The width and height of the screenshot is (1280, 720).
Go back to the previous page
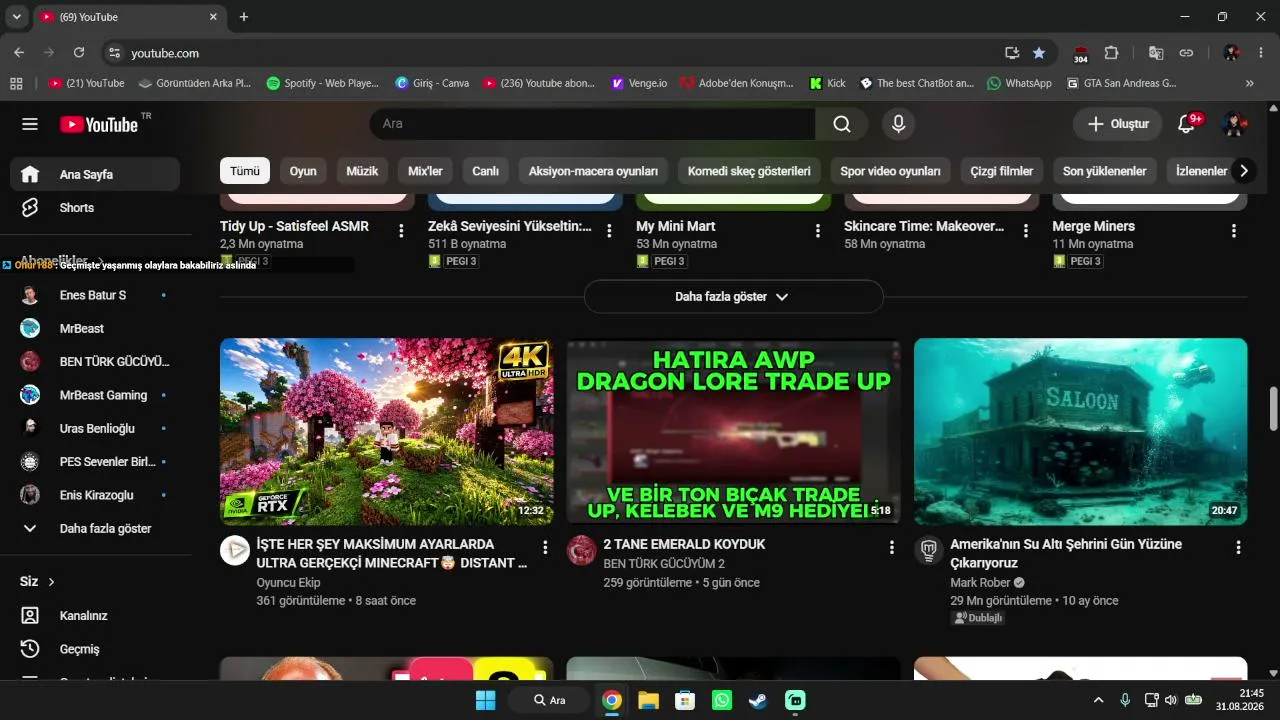[19, 53]
